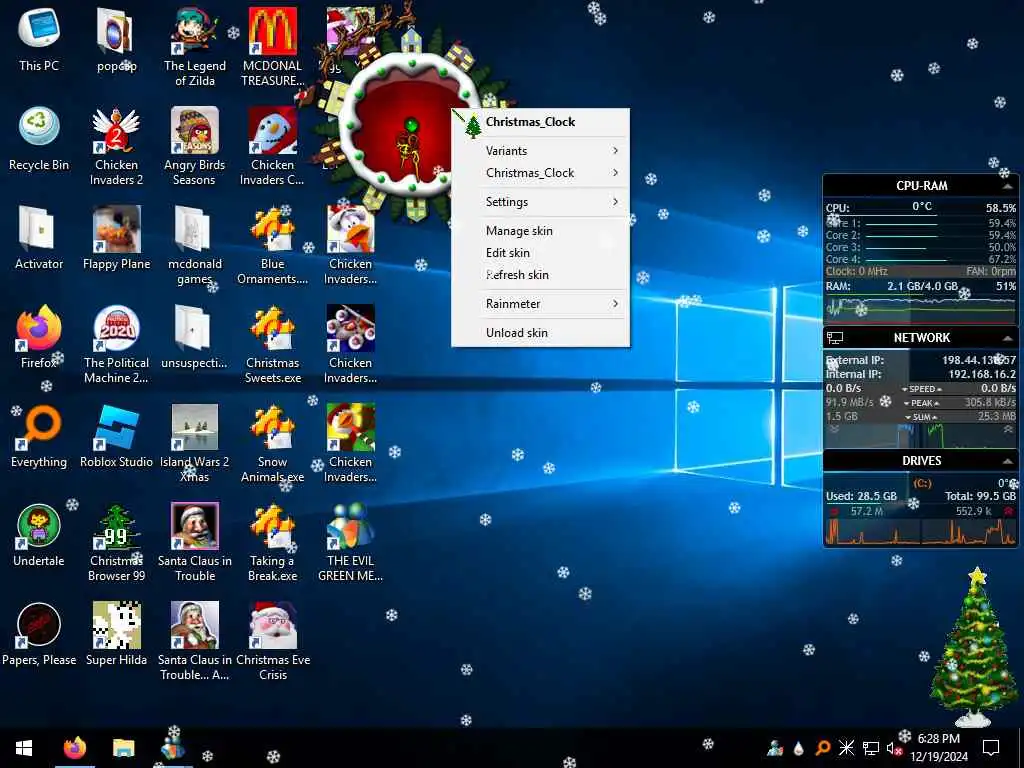Collapse the NETWORK panel arrow
Image resolution: width=1024 pixels, height=768 pixels.
[1008, 338]
